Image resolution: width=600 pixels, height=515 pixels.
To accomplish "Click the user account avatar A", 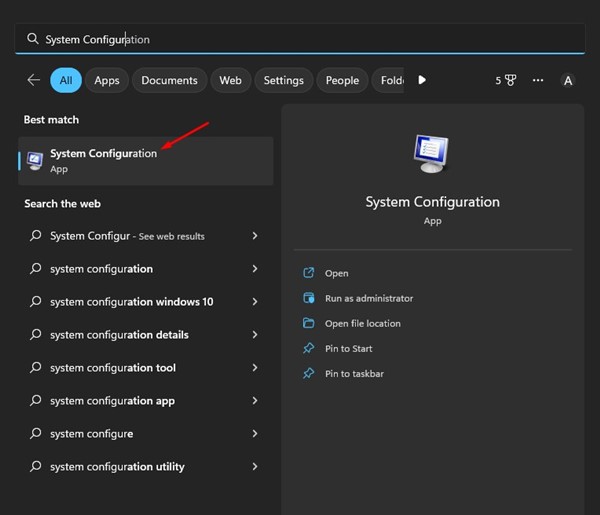I will pos(568,80).
